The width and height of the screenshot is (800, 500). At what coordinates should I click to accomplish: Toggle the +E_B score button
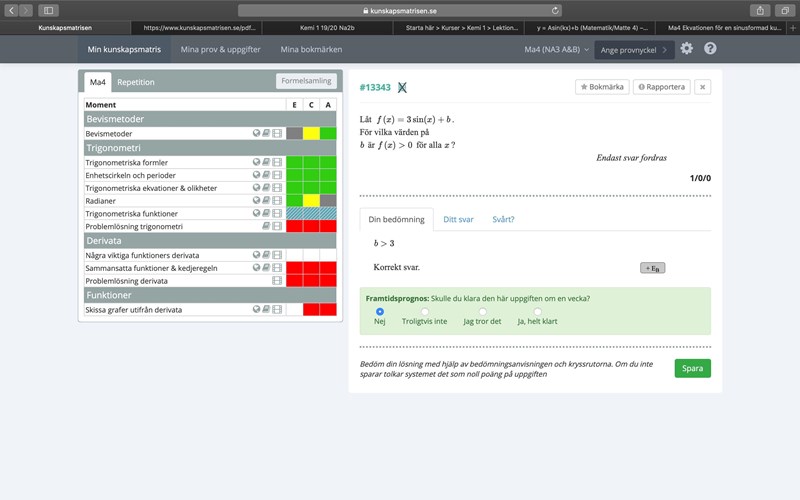pyautogui.click(x=652, y=268)
